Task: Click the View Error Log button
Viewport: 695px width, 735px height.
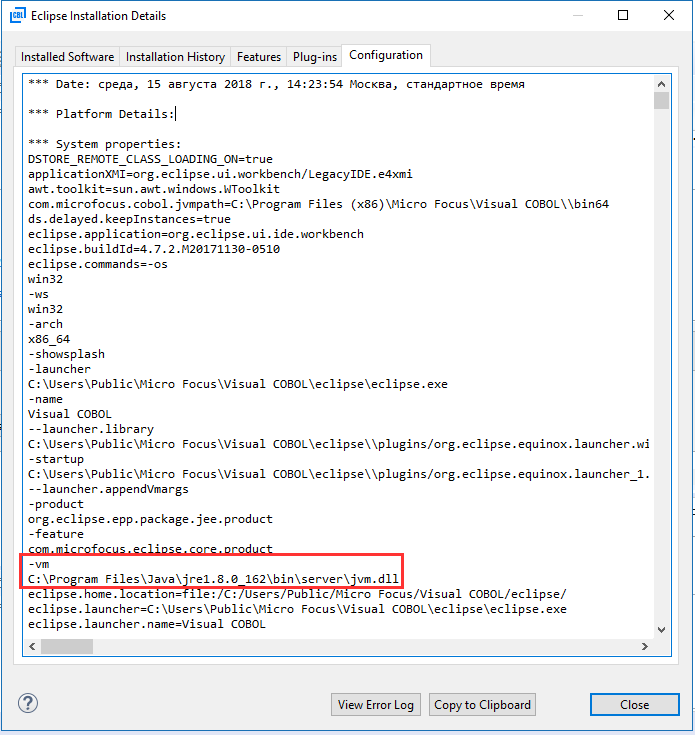Action: tap(376, 705)
